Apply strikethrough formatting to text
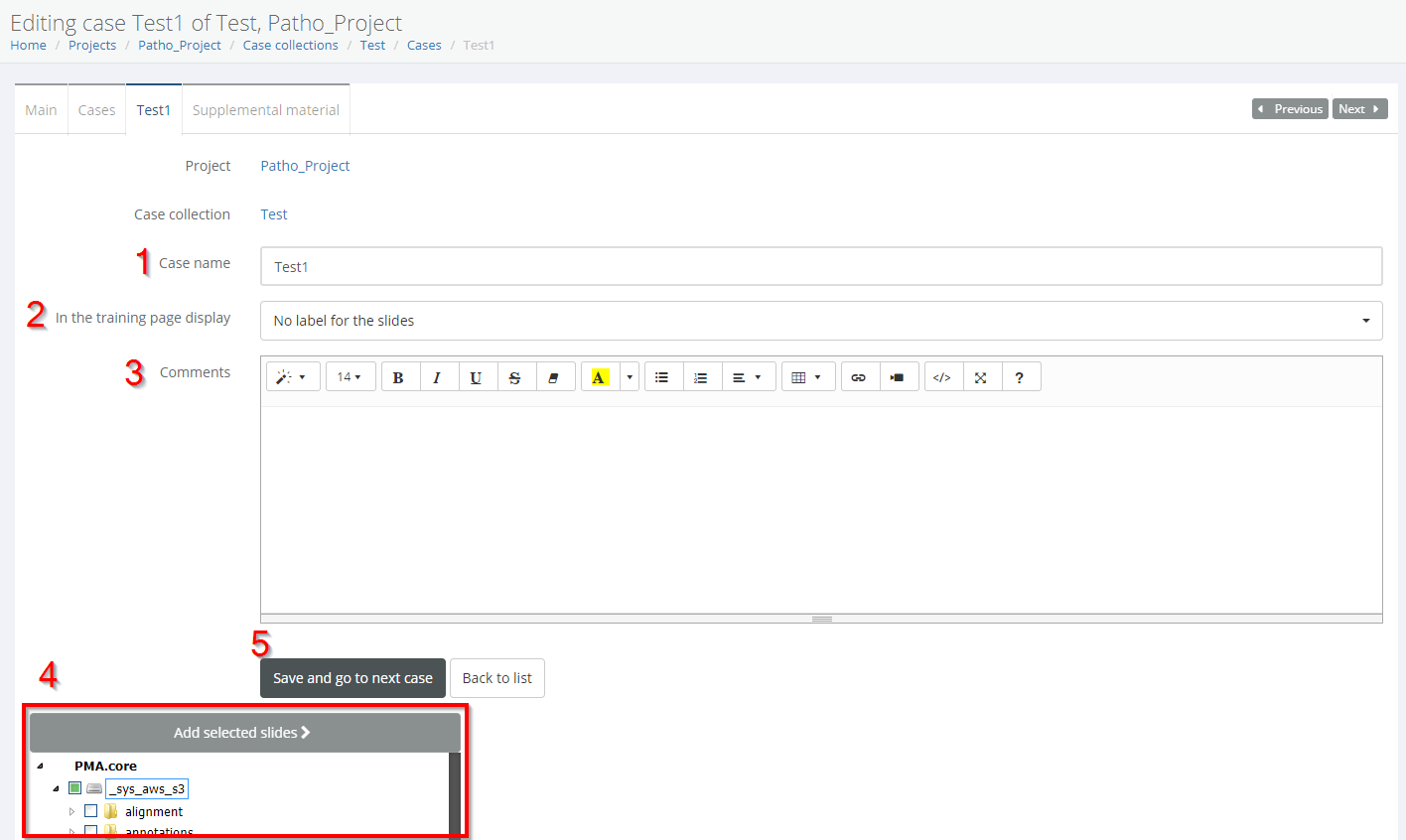Screen dimensions: 1406x840 pos(515,377)
